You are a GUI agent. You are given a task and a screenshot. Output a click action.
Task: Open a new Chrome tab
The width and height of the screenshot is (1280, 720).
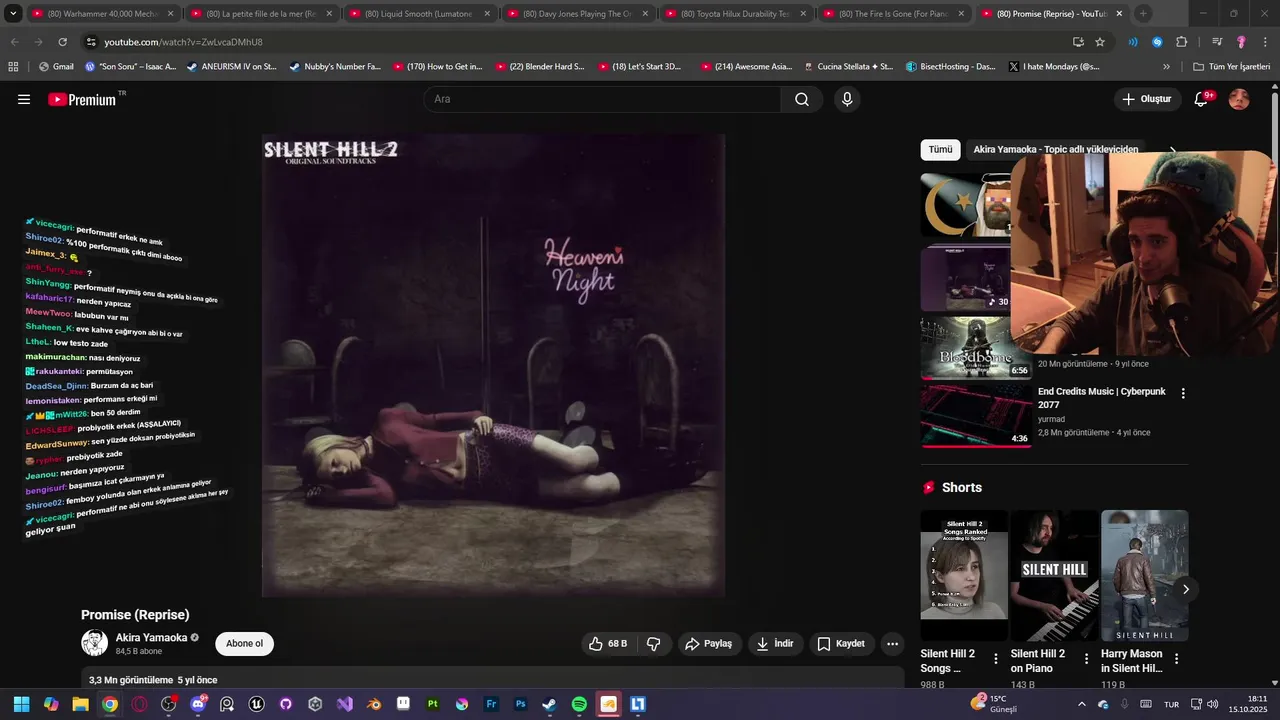coord(1143,14)
